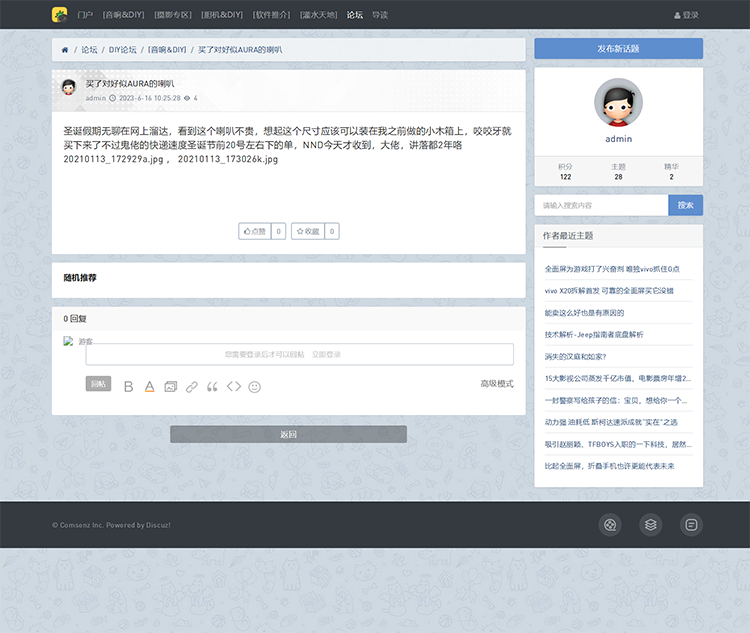750x633 pixels.
Task: Click the layers stack footer icon
Action: [651, 525]
